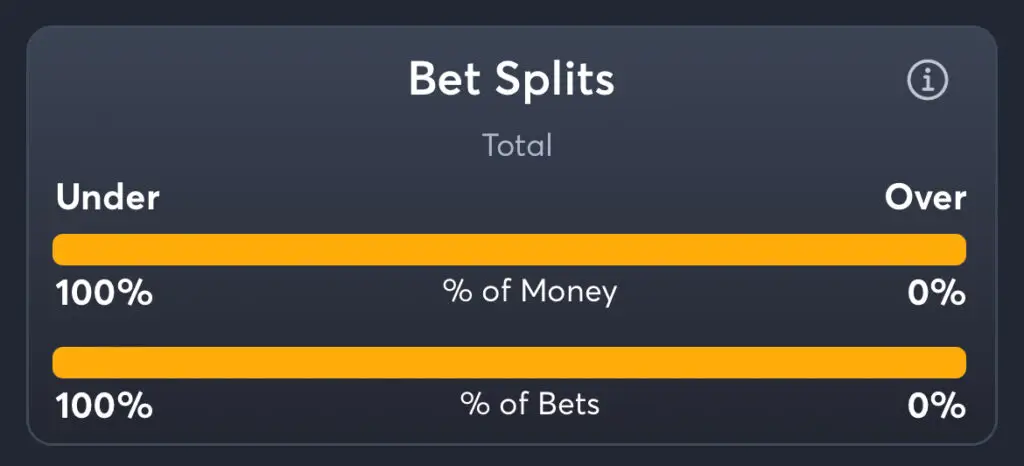Click the 100% Under bets value
Image resolution: width=1024 pixels, height=466 pixels.
[104, 406]
